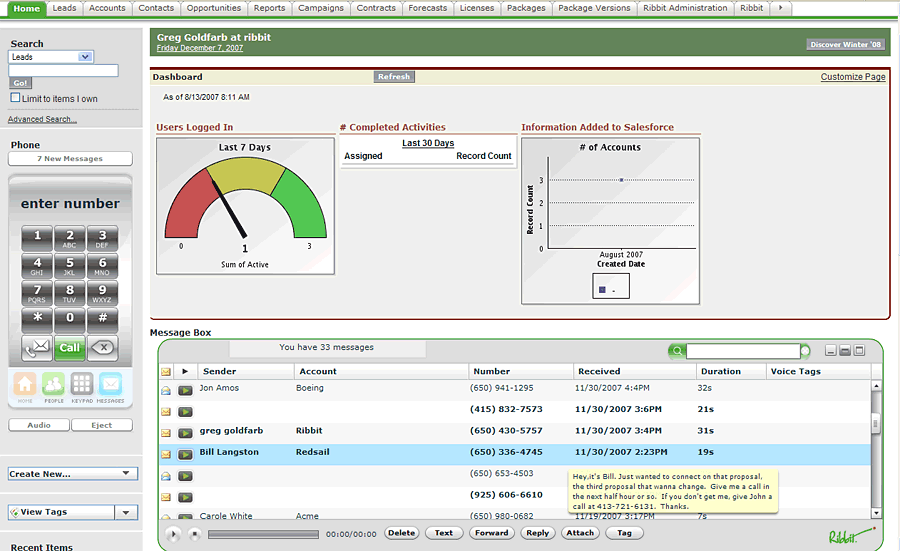The image size is (900, 551).
Task: Expand Message Box with third window icon
Action: (859, 350)
